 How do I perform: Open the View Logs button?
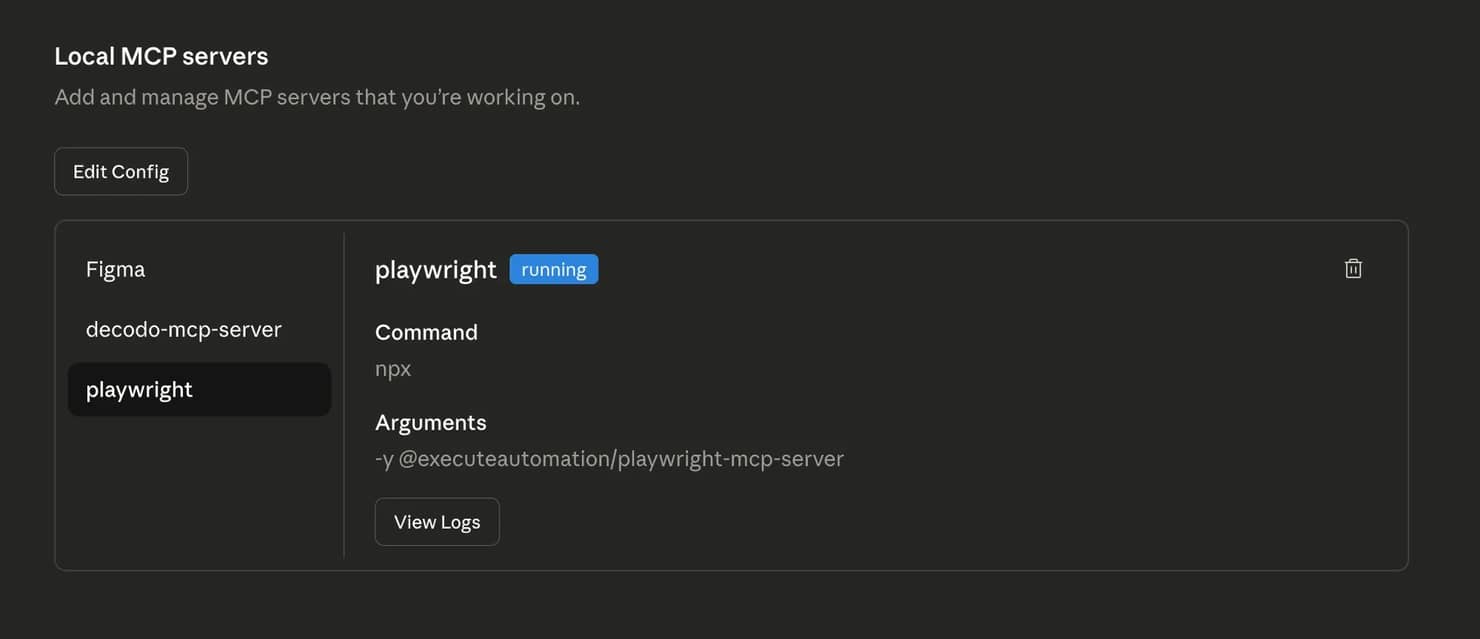[x=437, y=522]
